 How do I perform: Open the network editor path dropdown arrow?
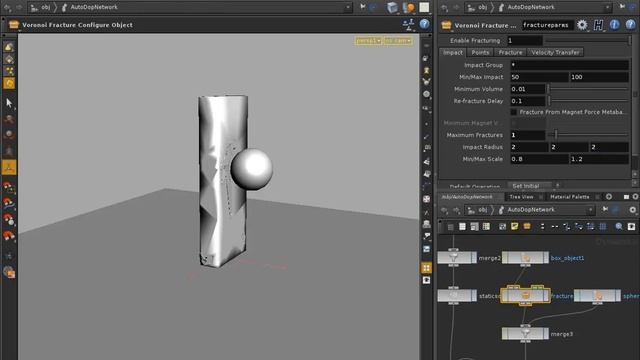[x=590, y=210]
